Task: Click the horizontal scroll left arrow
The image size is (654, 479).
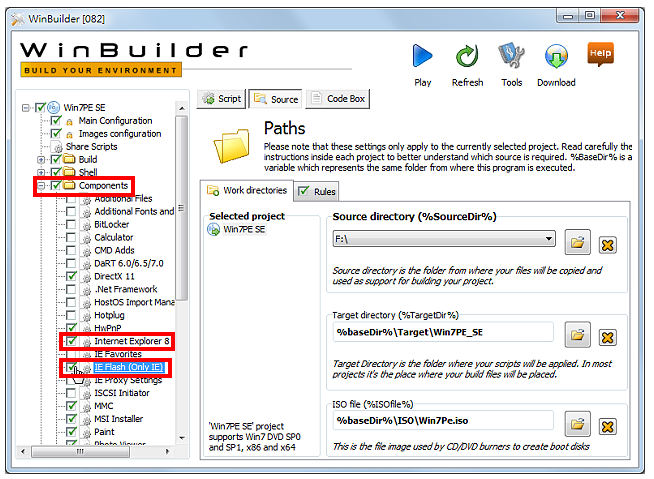Action: coord(23,451)
